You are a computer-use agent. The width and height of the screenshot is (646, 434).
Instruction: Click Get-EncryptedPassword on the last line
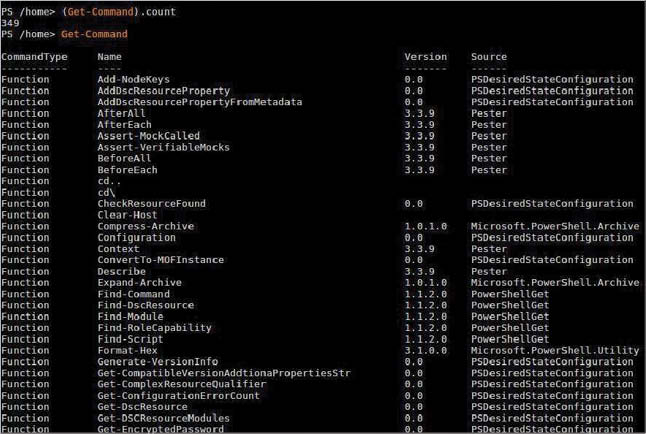(160, 429)
